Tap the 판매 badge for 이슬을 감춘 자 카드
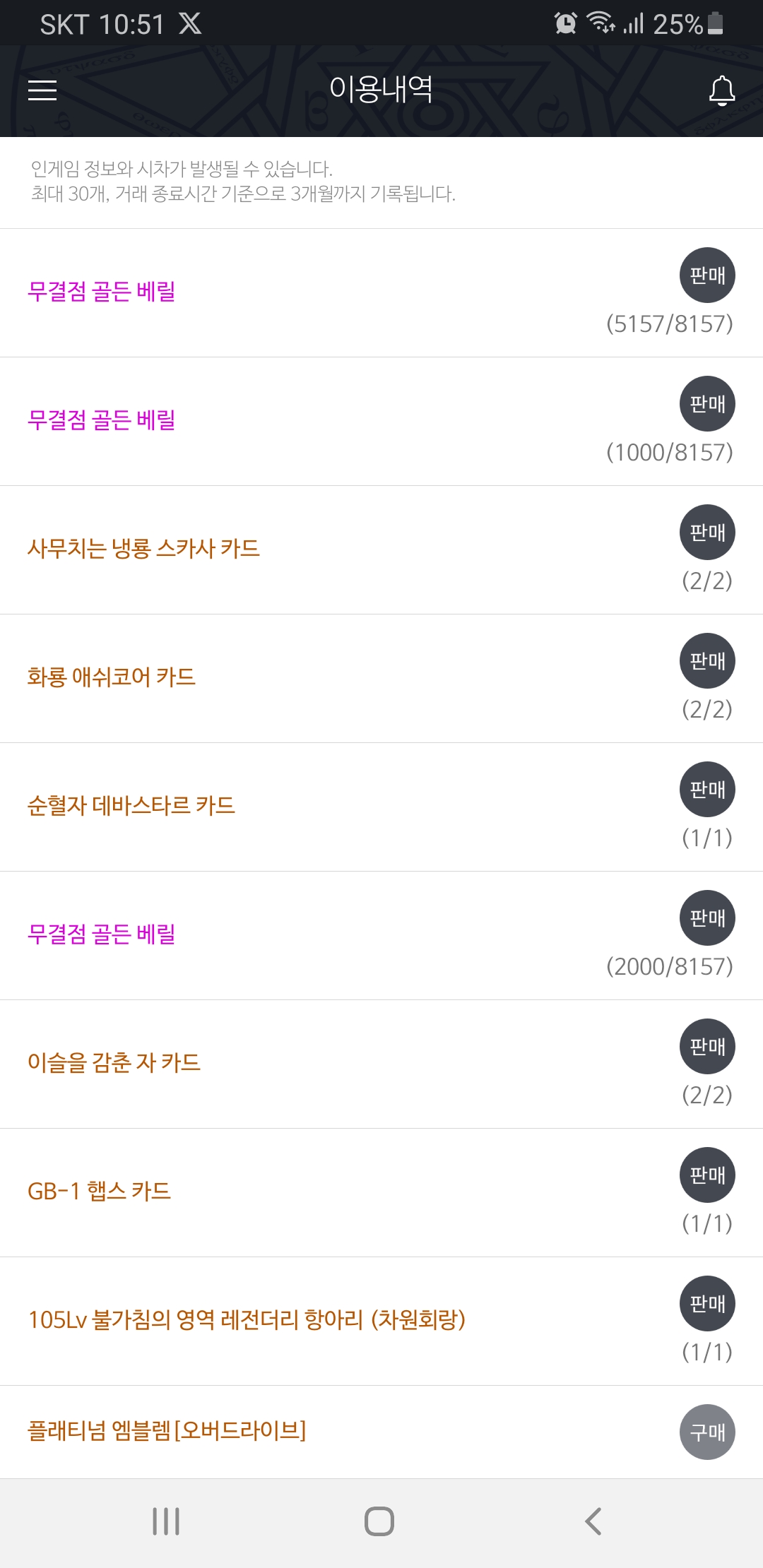763x1568 pixels. coord(707,1047)
